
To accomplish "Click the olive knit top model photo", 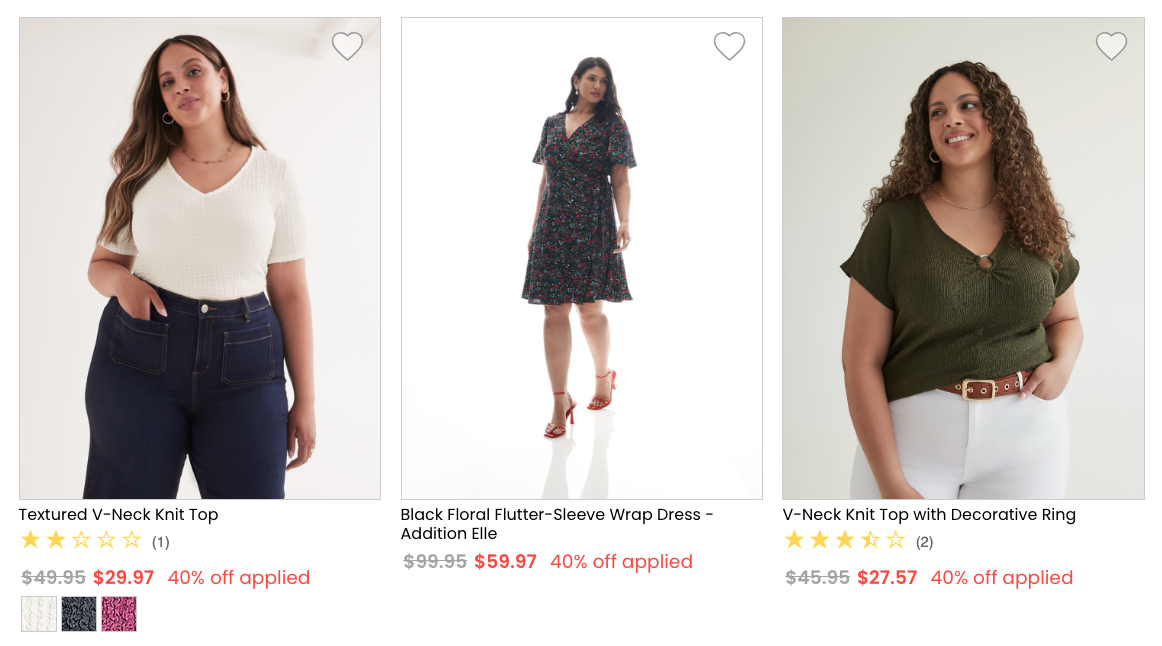I will [962, 257].
